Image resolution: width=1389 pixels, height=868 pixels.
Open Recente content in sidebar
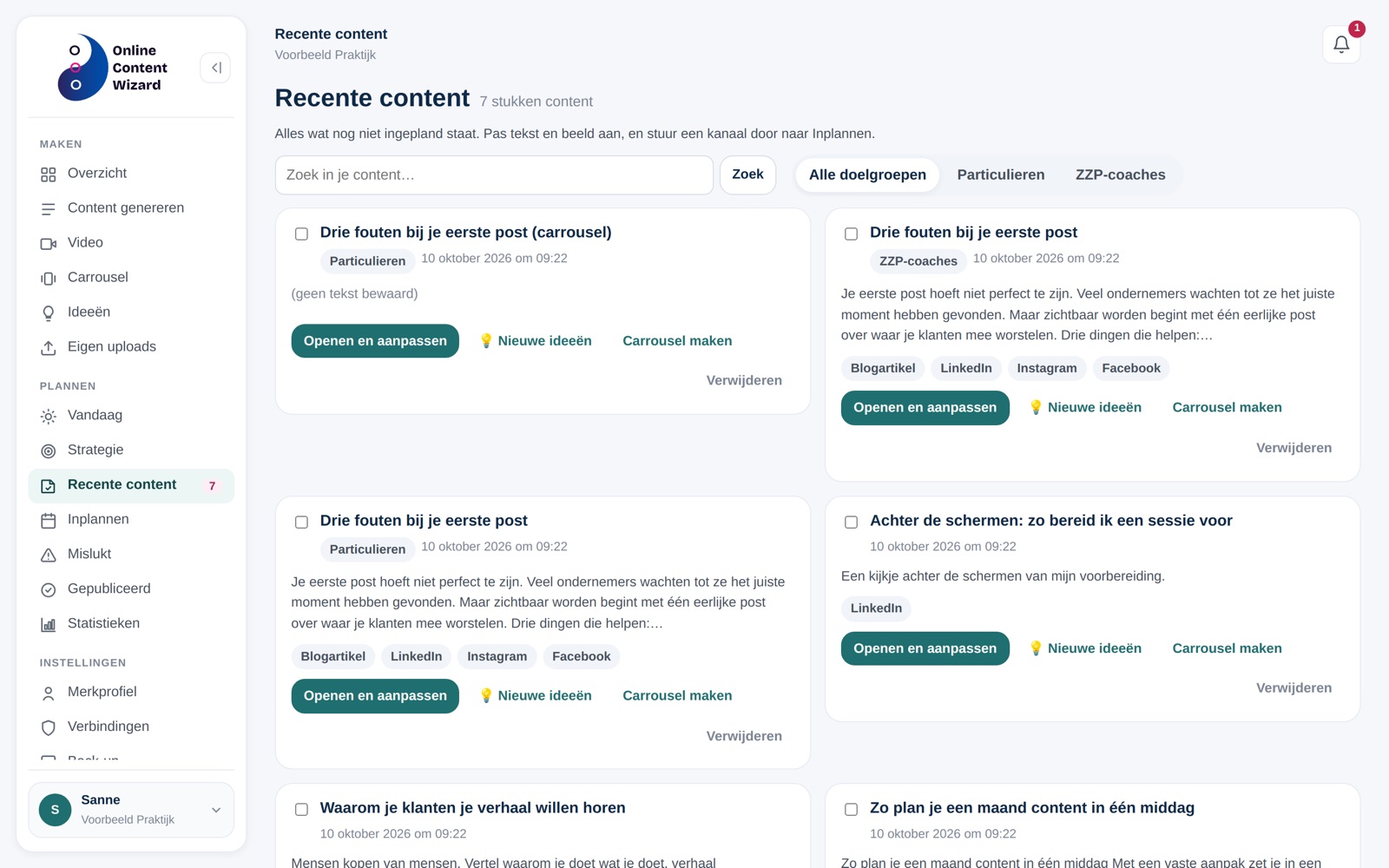pos(131,485)
